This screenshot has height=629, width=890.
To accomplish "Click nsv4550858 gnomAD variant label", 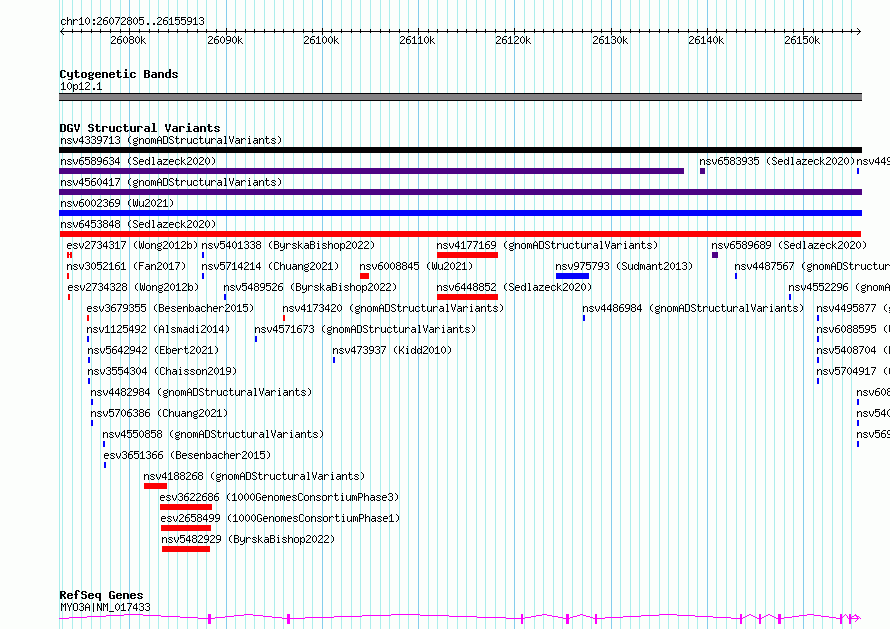I will 213,434.
